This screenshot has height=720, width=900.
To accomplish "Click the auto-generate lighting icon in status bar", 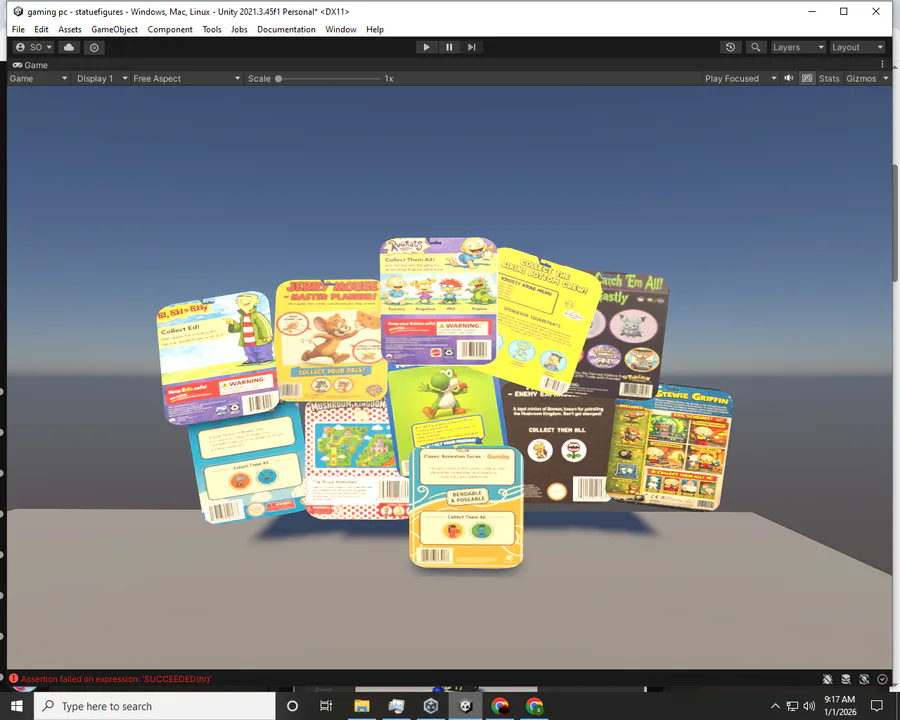I will click(864, 679).
